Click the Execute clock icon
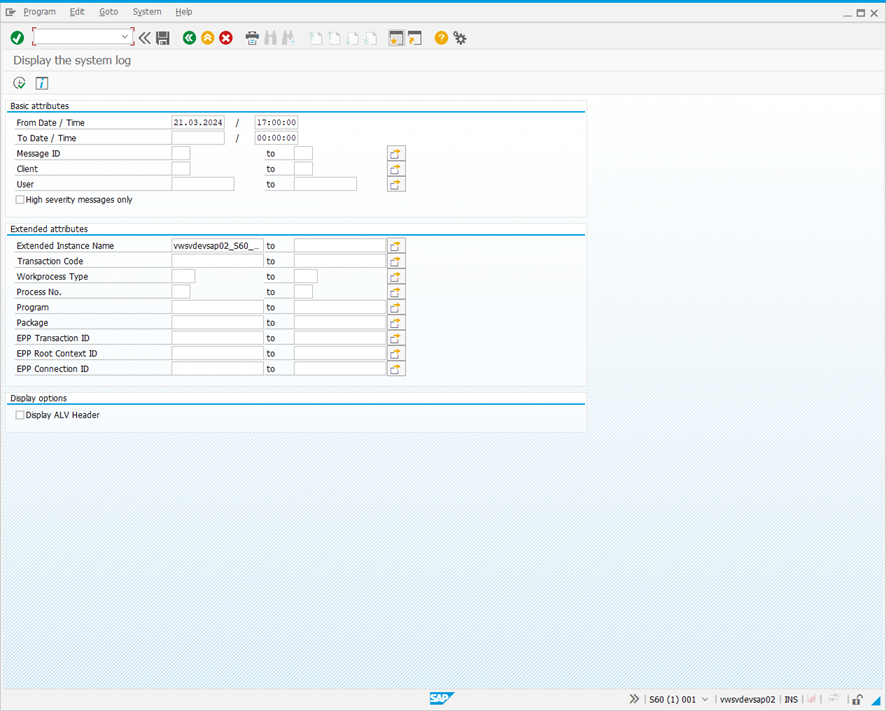Image resolution: width=886 pixels, height=711 pixels. (x=19, y=83)
